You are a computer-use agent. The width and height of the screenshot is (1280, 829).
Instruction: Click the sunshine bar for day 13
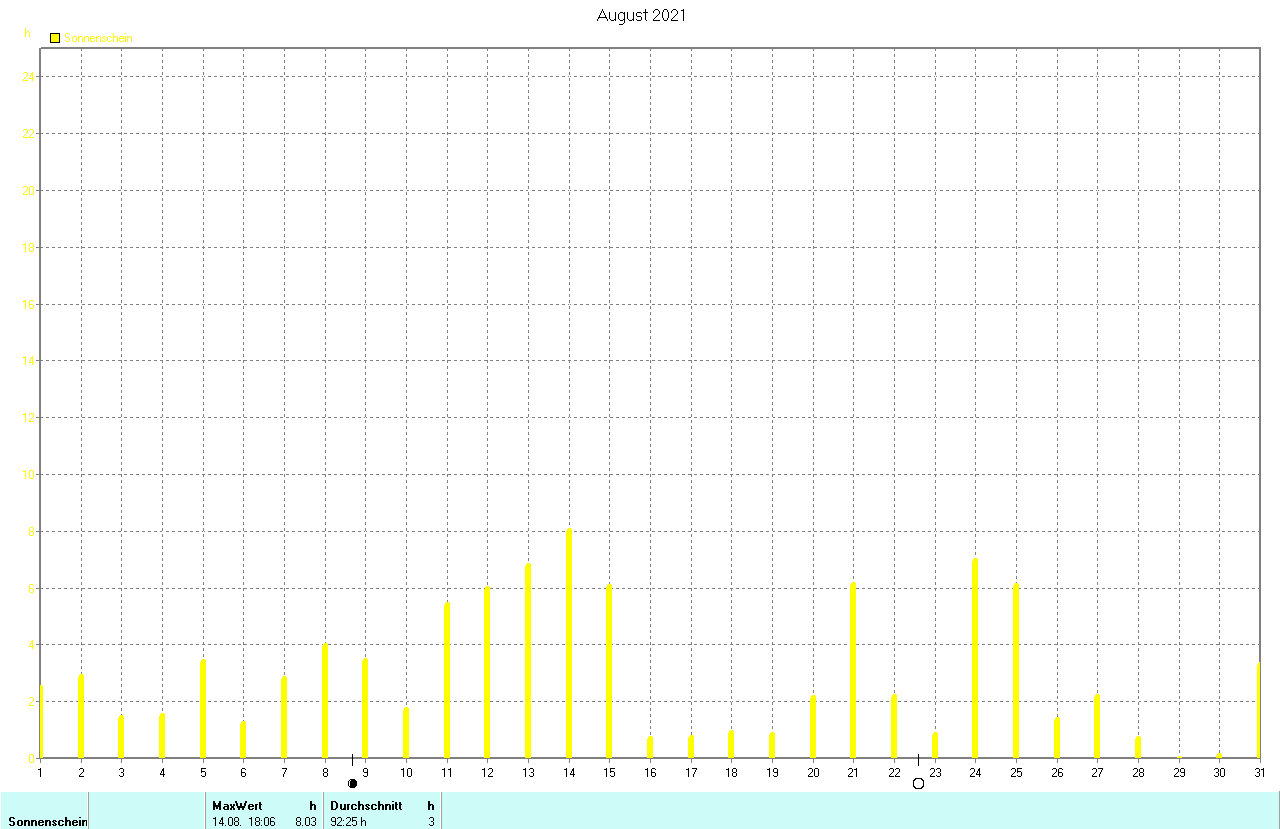(528, 661)
